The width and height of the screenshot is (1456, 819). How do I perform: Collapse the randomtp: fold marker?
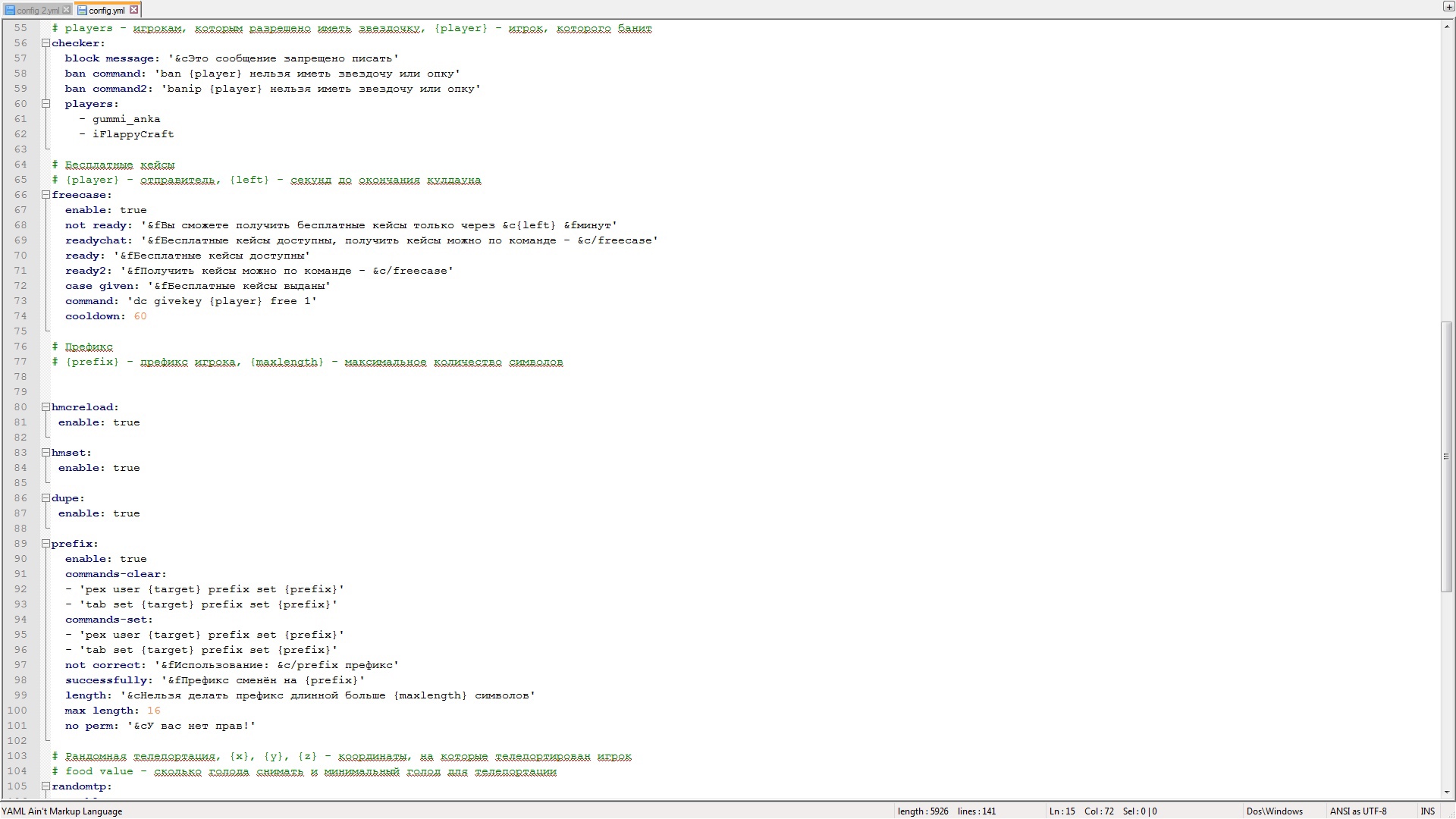click(x=45, y=786)
